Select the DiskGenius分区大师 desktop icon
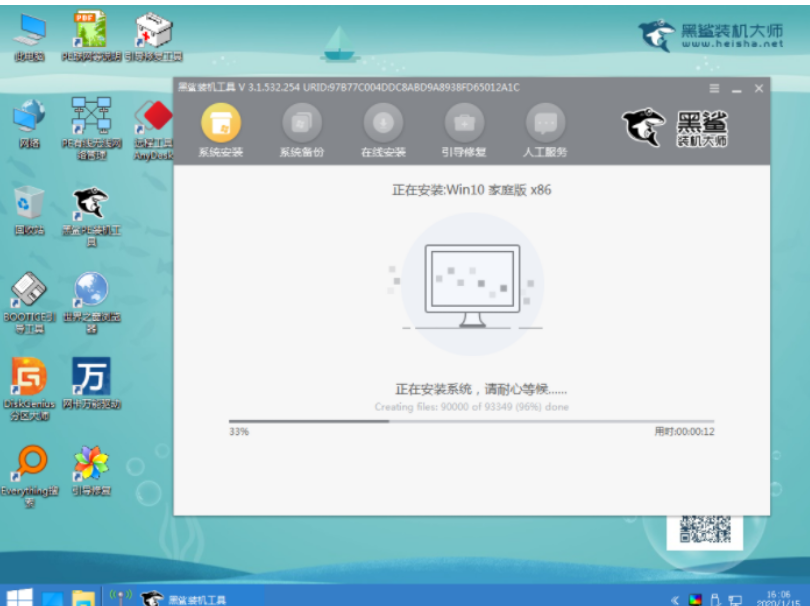Image resolution: width=810 pixels, height=606 pixels. 29,389
